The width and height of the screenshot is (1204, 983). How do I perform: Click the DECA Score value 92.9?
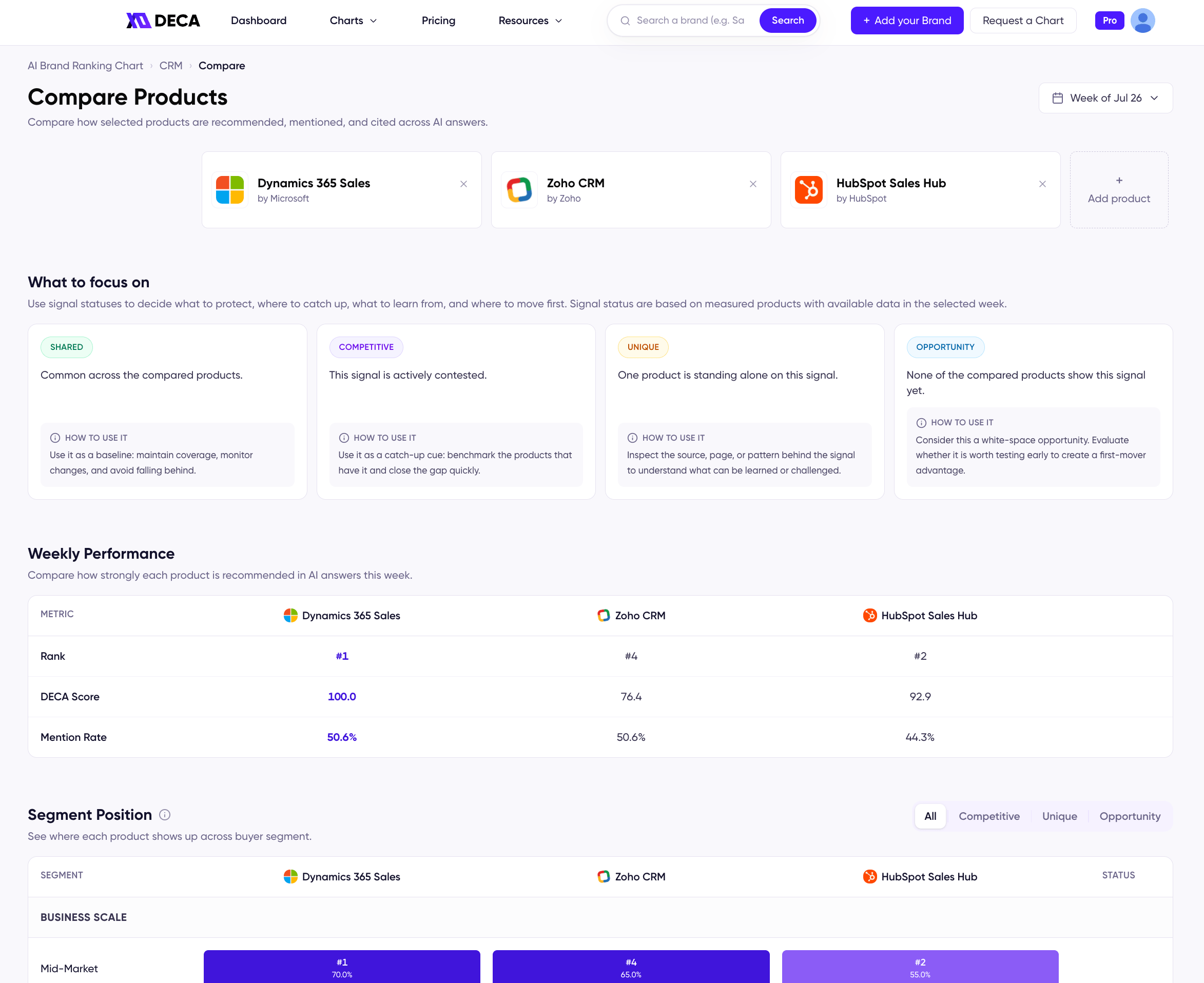pos(920,697)
